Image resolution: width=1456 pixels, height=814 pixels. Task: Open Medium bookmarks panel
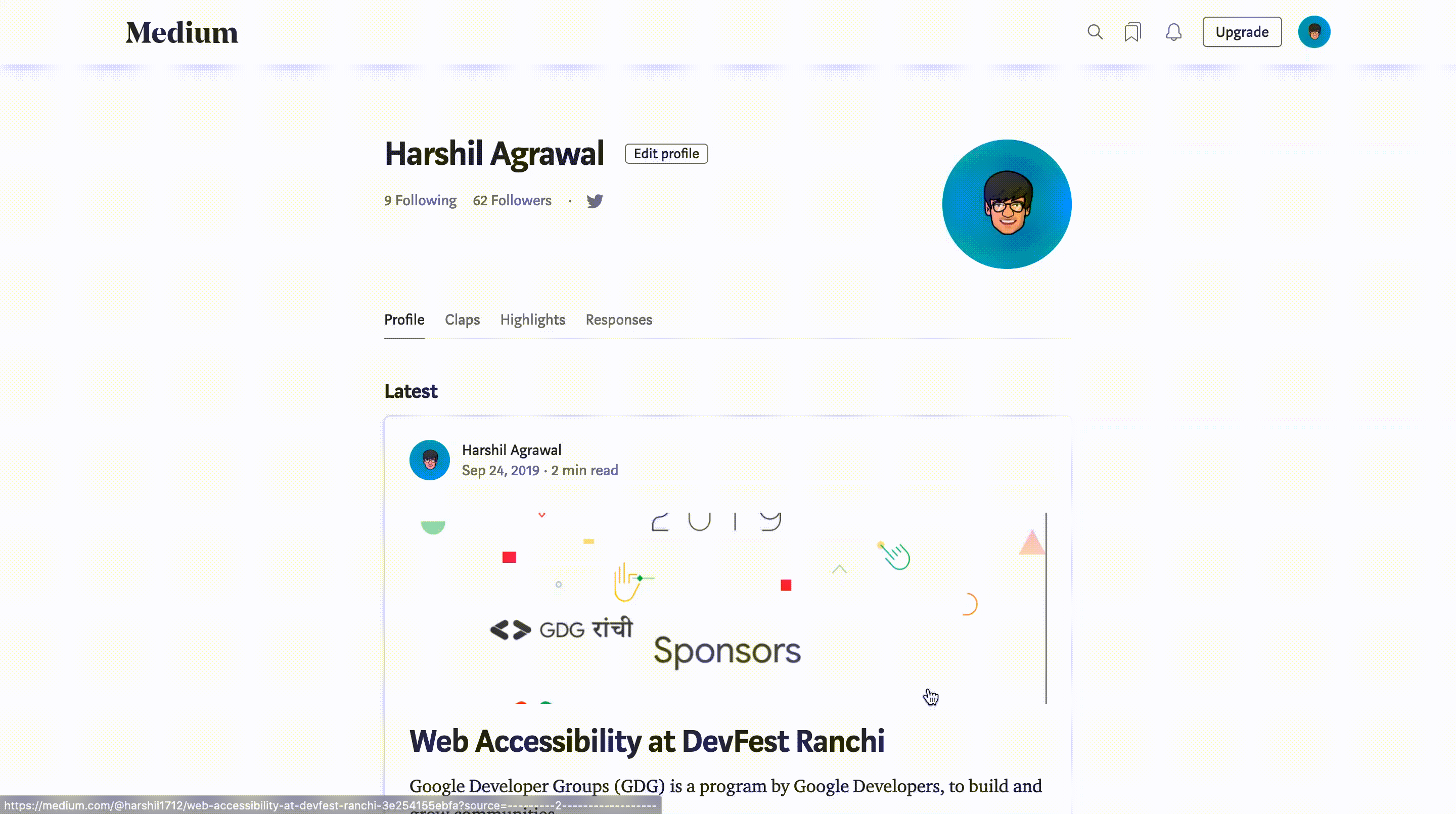click(x=1133, y=32)
